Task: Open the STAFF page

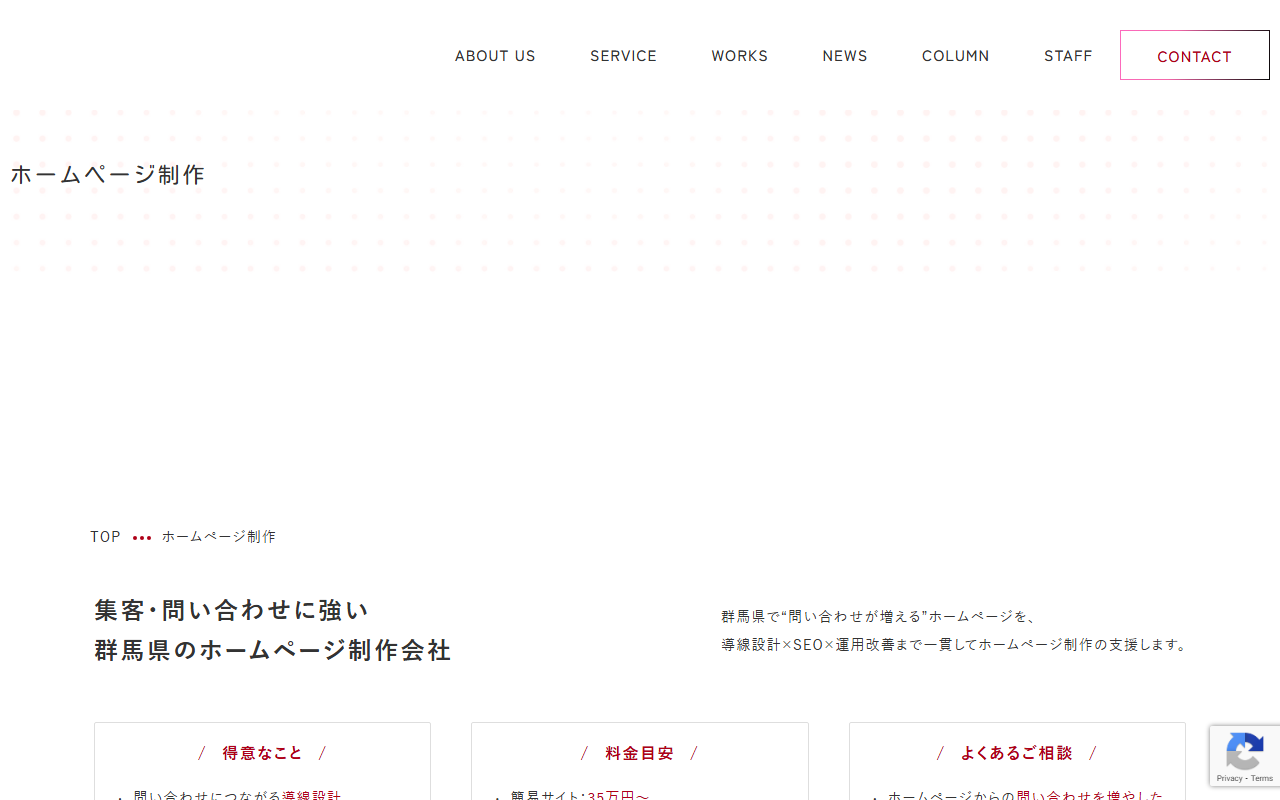Action: click(x=1068, y=56)
